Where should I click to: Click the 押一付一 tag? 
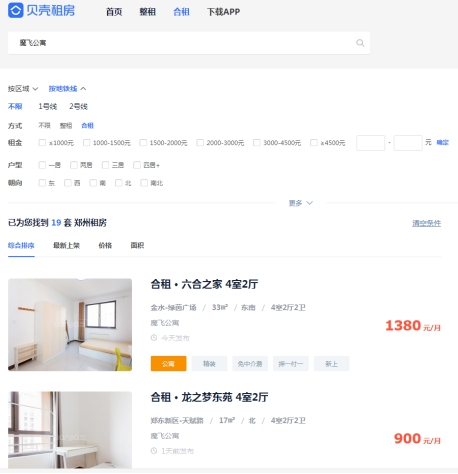tap(291, 364)
